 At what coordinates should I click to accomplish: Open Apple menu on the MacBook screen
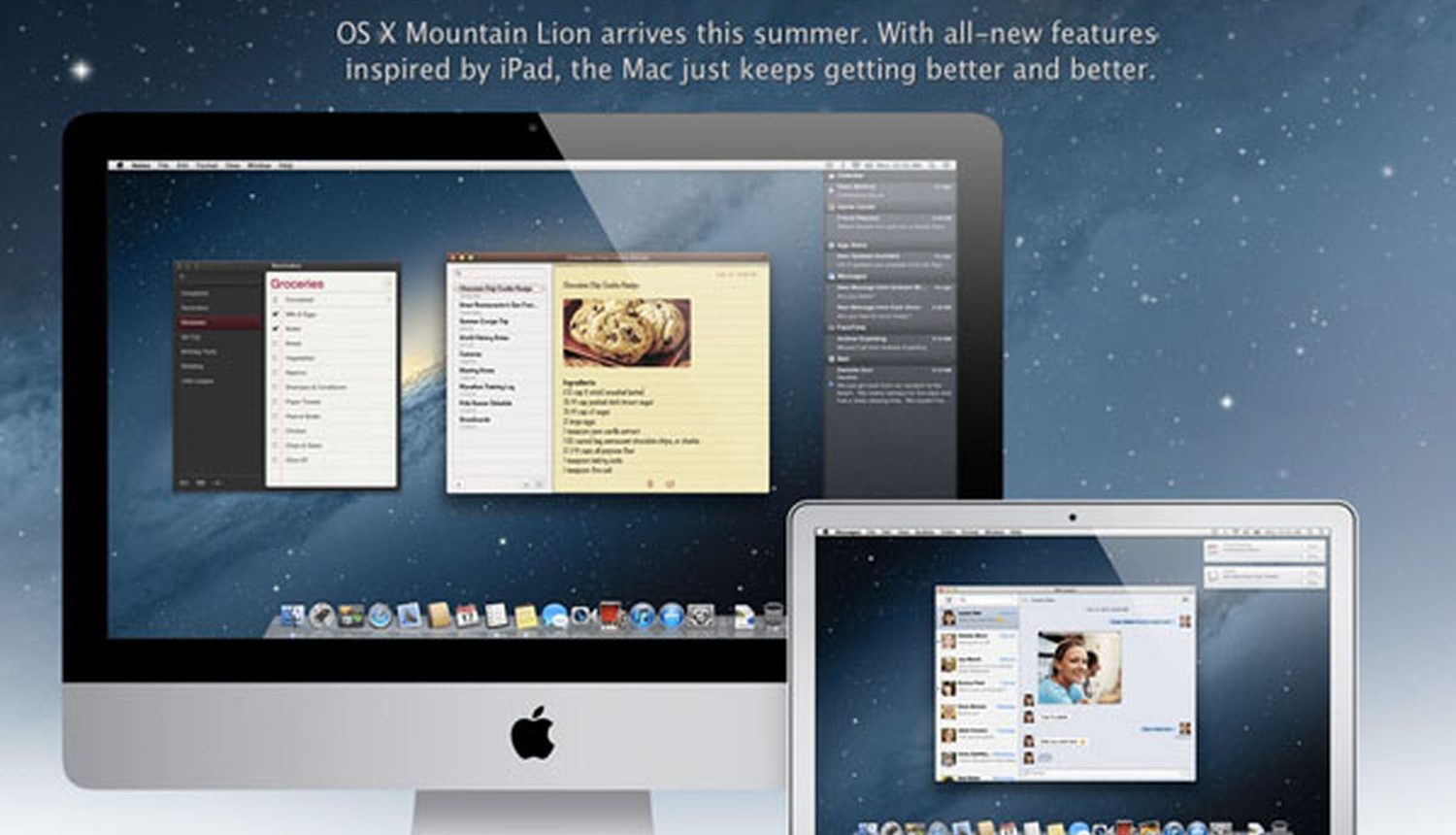point(827,533)
